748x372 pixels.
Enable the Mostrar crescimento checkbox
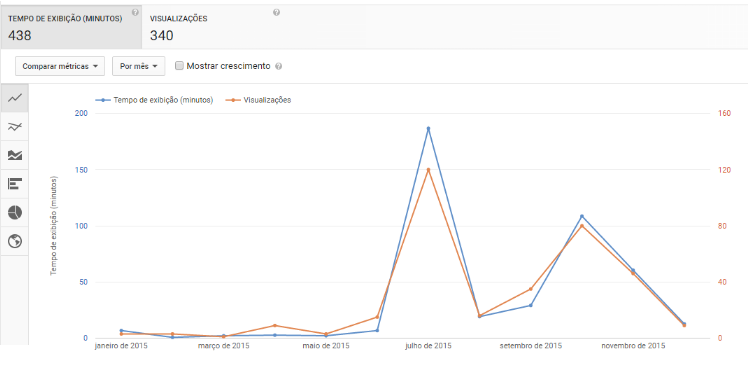point(179,66)
